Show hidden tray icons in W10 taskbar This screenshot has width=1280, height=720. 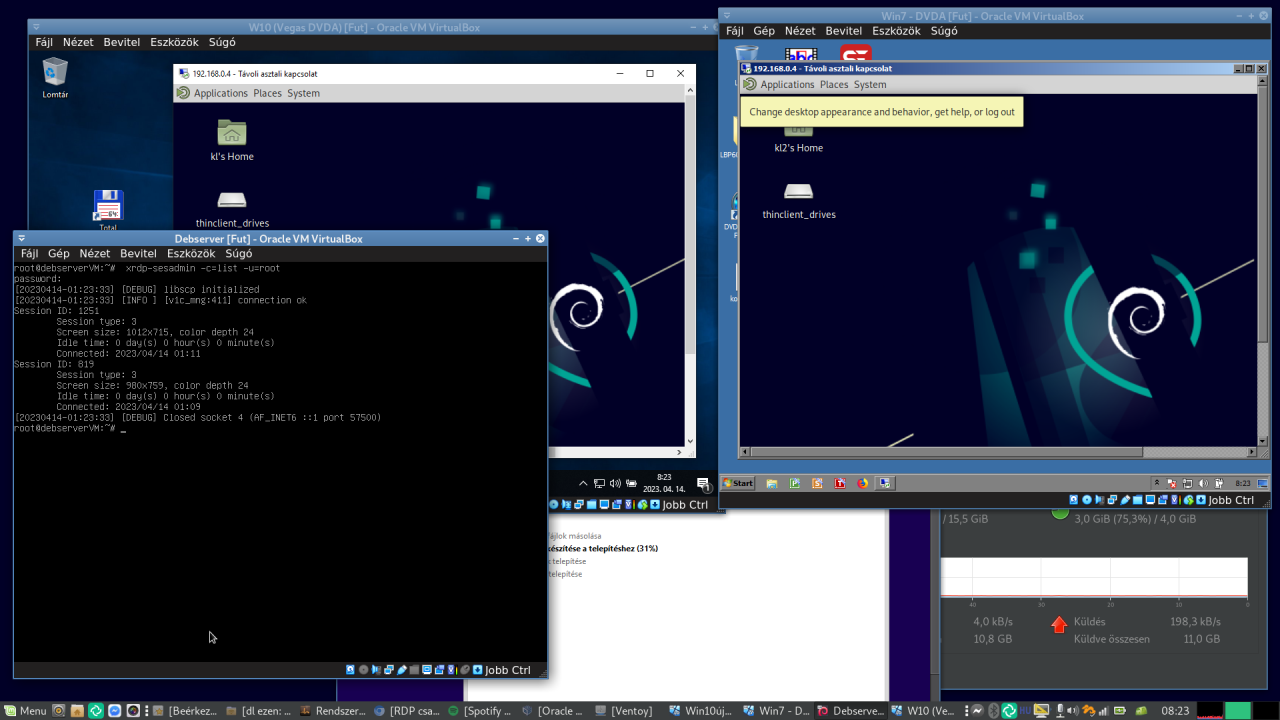coord(583,483)
